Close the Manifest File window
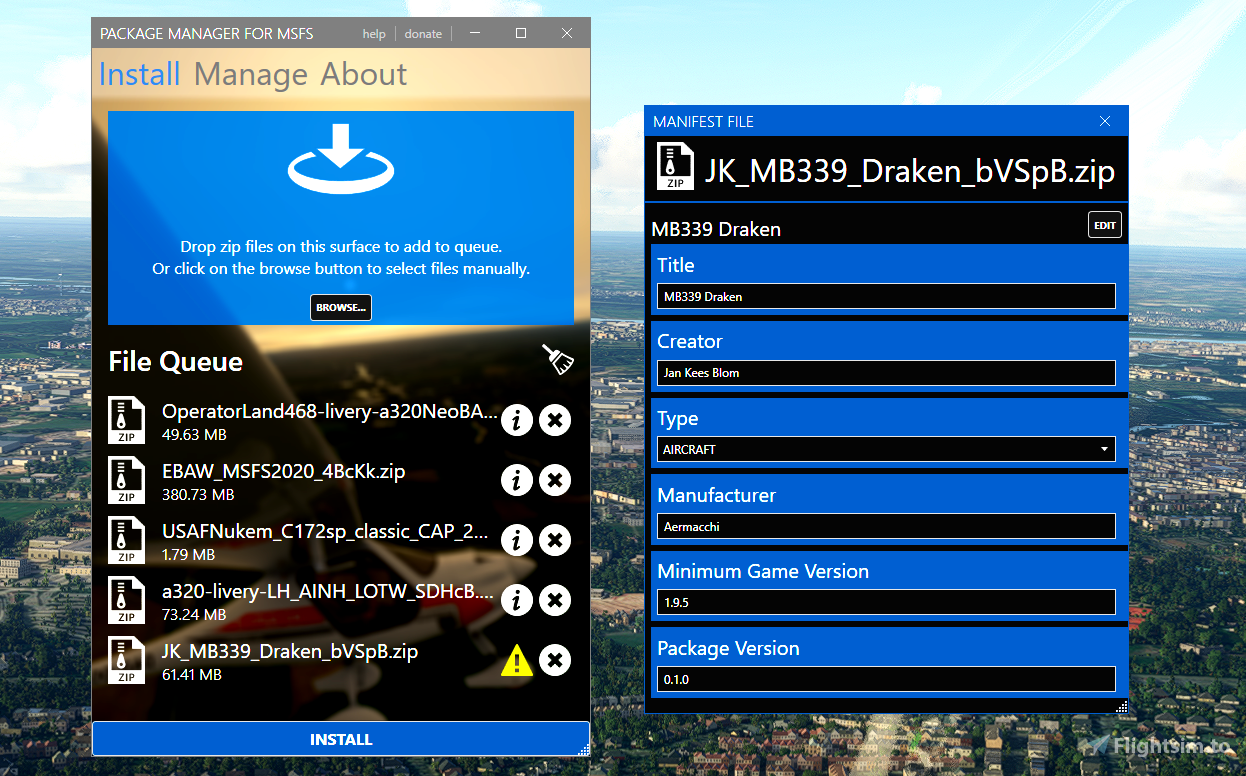1246x776 pixels. pos(1105,121)
